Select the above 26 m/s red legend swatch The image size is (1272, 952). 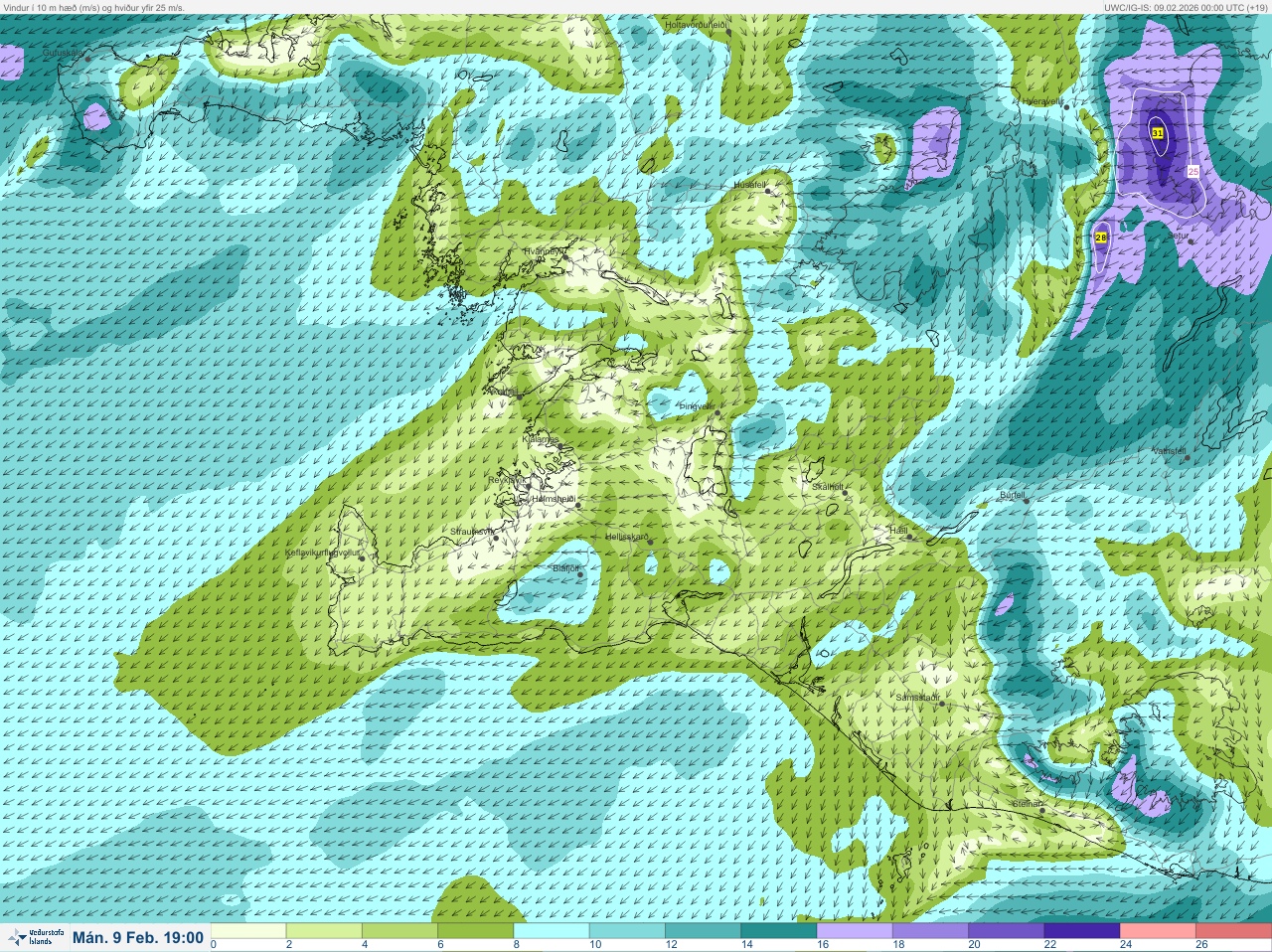pyautogui.click(x=1233, y=930)
